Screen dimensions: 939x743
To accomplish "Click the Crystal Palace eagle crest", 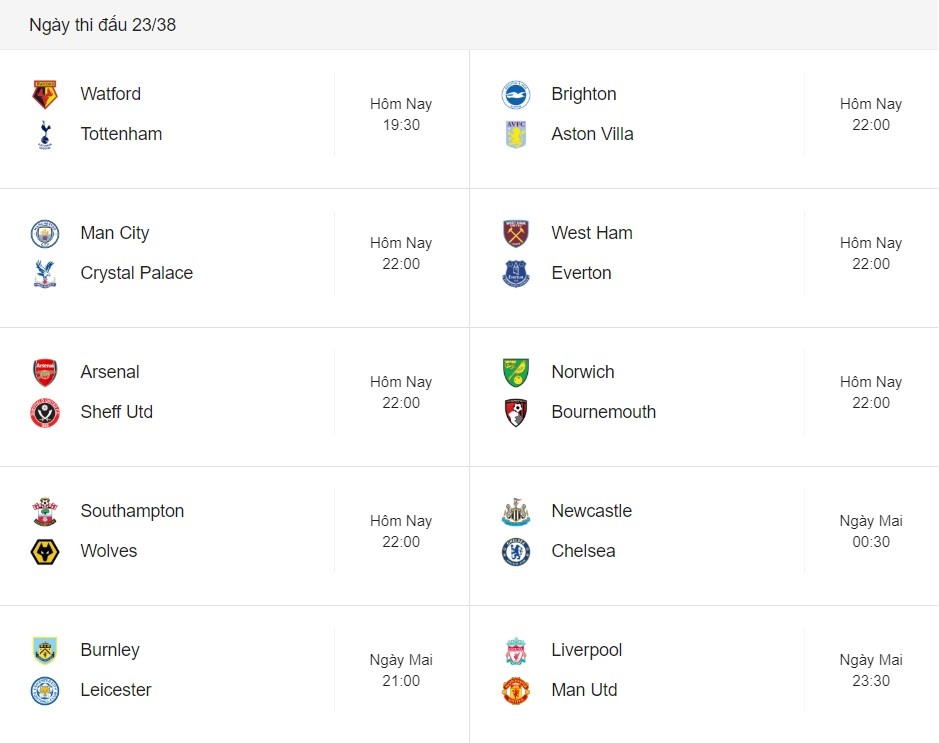I will [x=45, y=274].
